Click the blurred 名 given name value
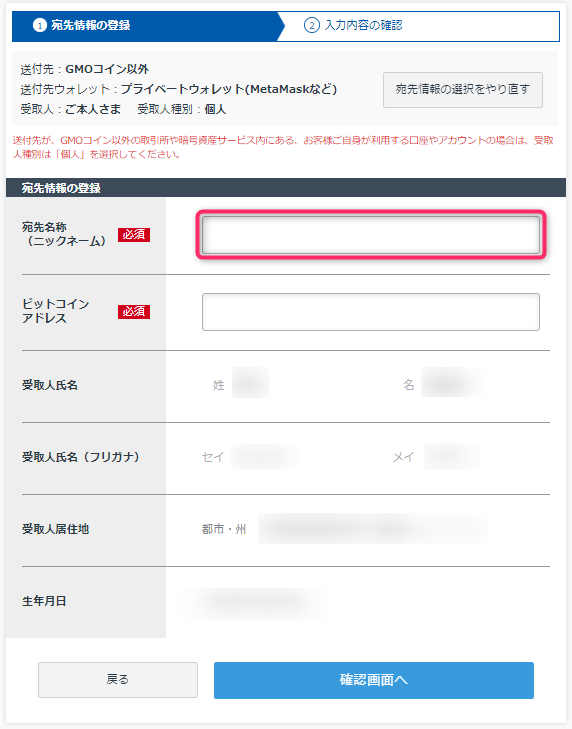 tap(452, 382)
